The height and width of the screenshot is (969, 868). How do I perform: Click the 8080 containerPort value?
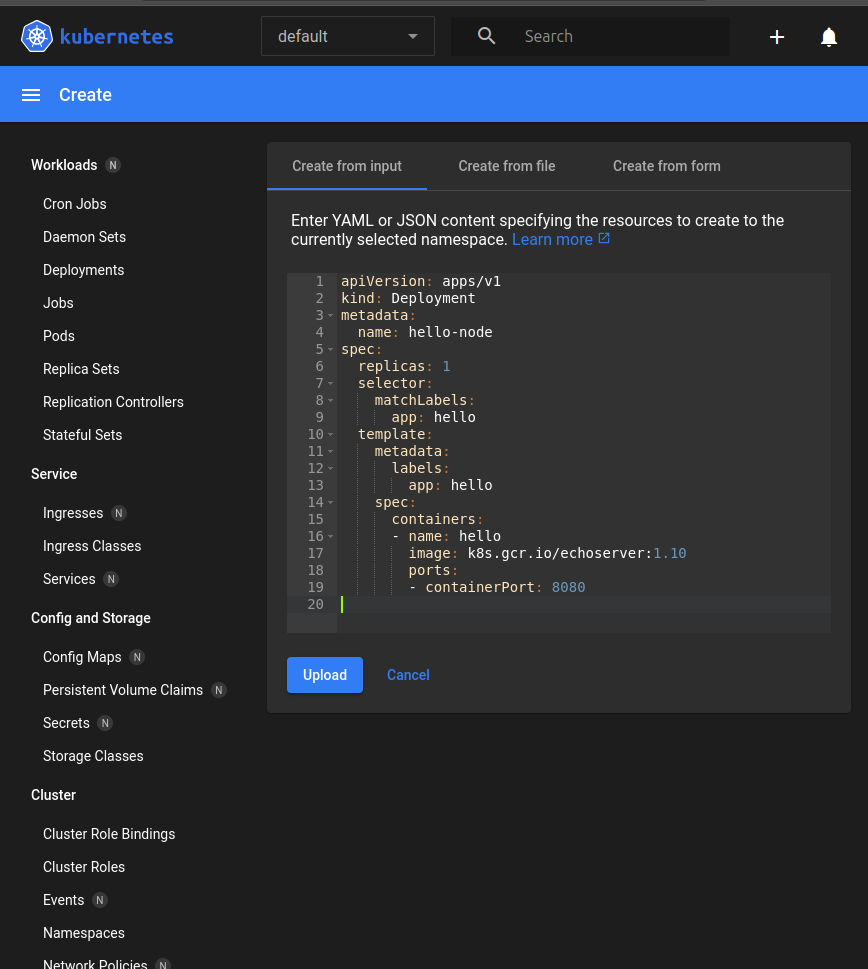568,588
